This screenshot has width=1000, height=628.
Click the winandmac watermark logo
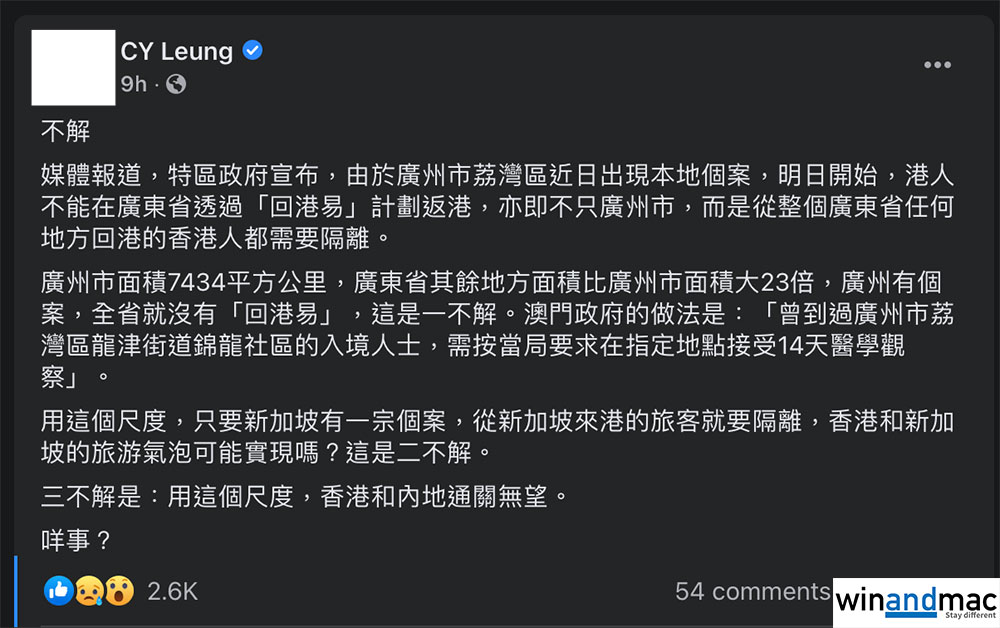coord(917,601)
